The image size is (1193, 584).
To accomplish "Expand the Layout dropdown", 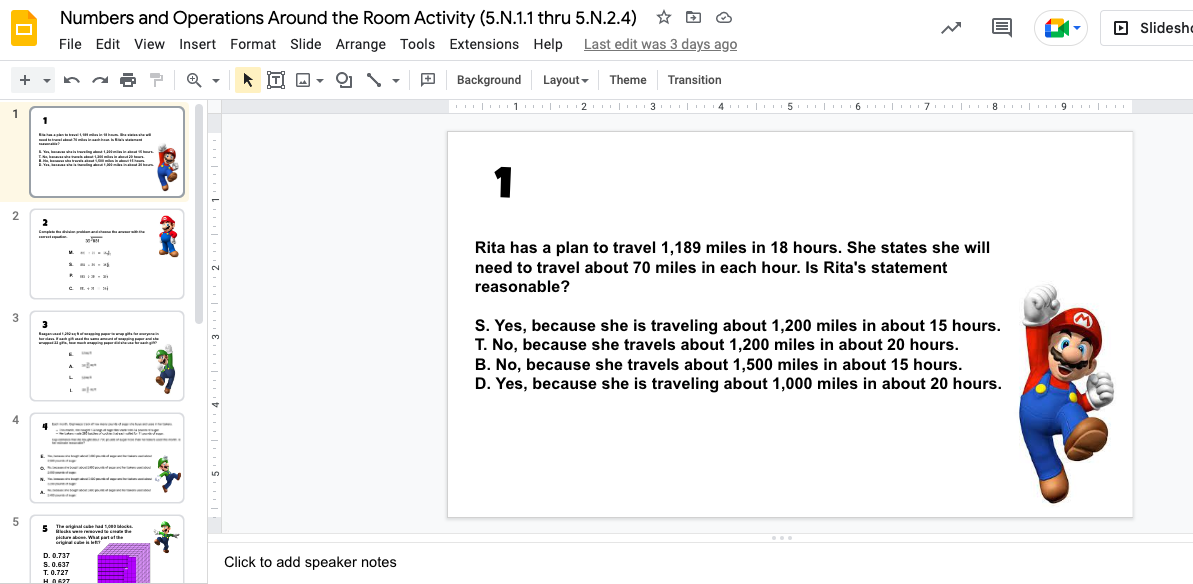I will (565, 80).
